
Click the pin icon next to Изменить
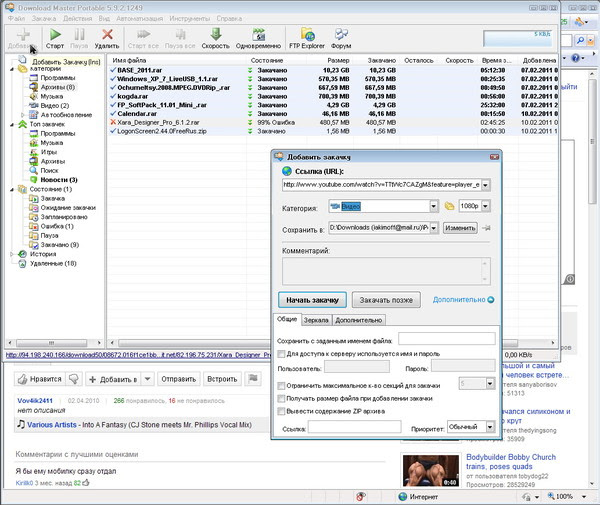click(x=486, y=228)
